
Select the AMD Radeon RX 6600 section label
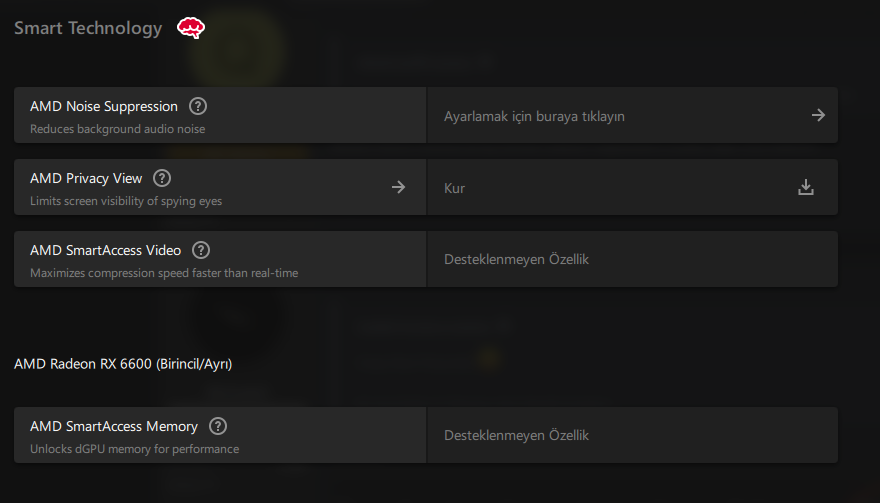pyautogui.click(x=123, y=364)
